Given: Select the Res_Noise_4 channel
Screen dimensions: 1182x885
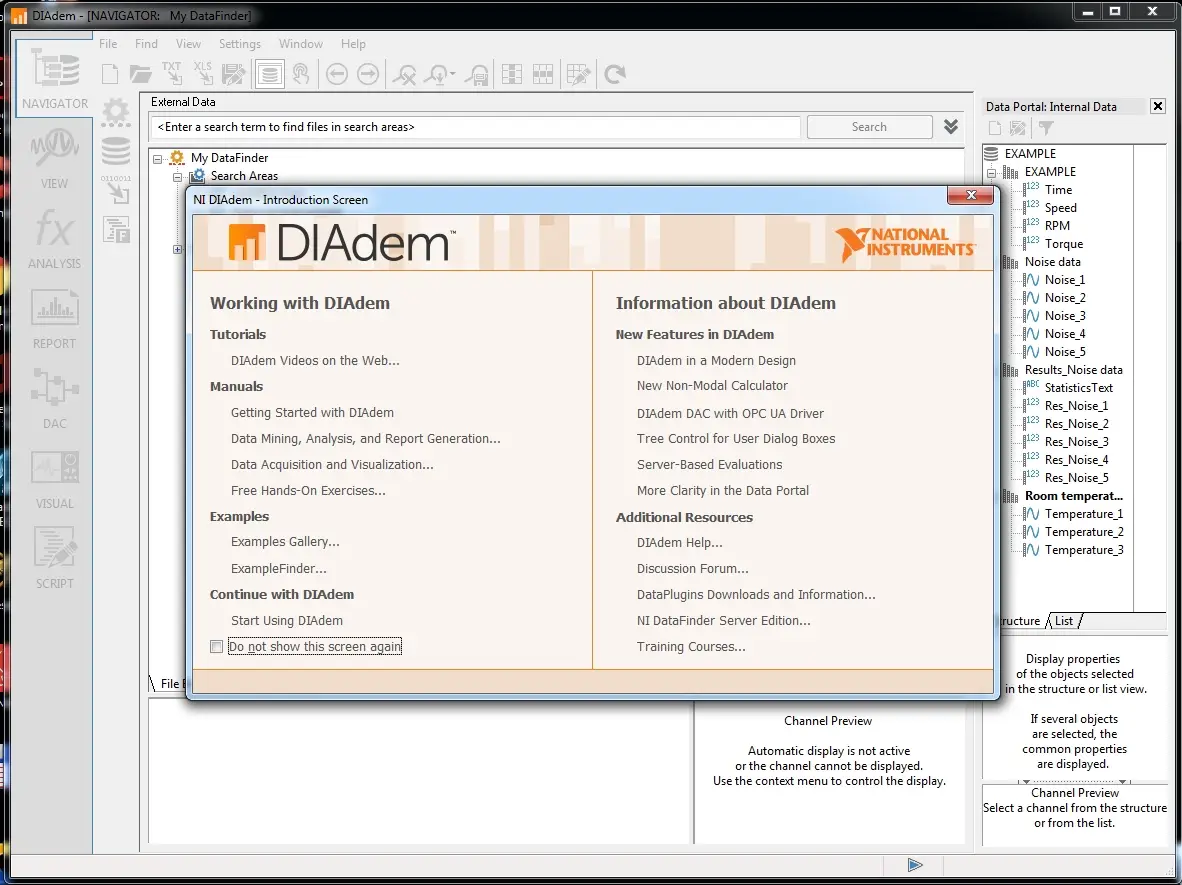Looking at the screenshot, I should coord(1076,460).
